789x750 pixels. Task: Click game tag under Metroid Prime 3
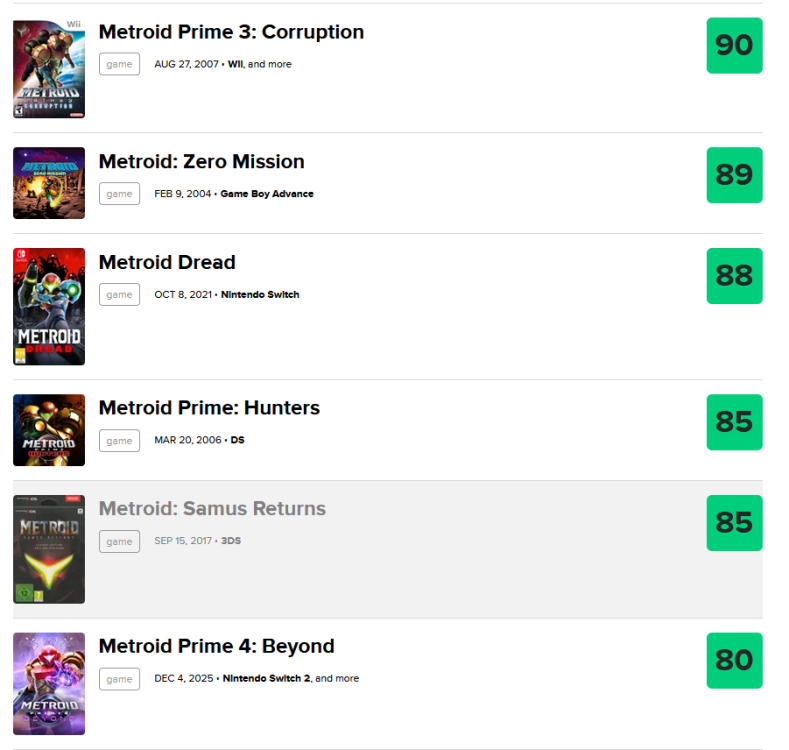point(119,64)
